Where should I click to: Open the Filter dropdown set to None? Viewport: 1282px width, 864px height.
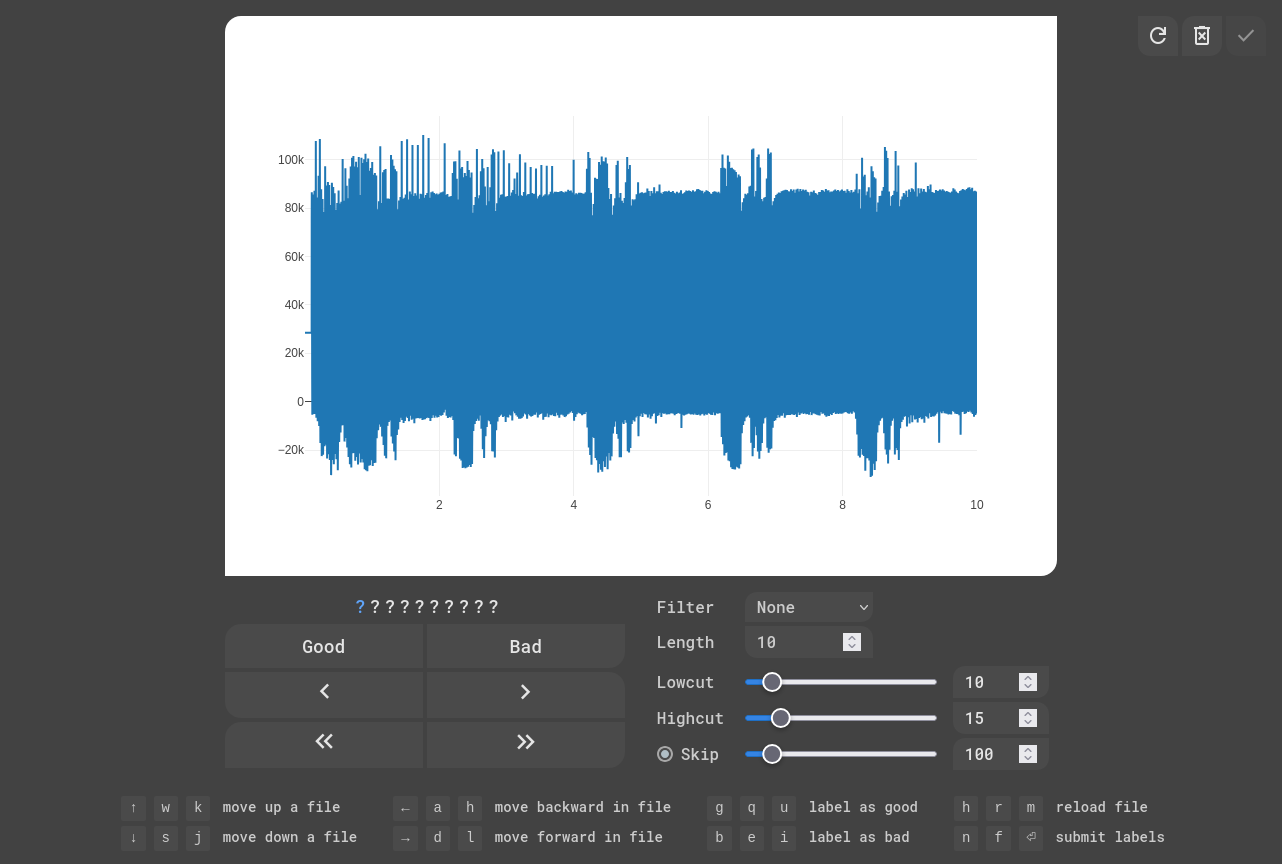(x=809, y=607)
